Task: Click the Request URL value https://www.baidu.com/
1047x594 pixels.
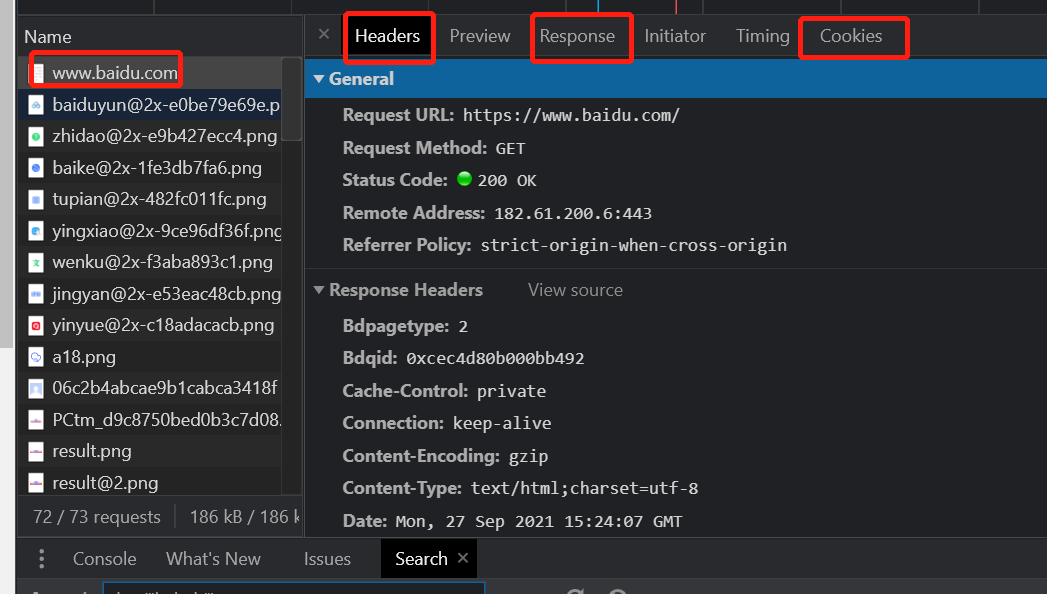Action: 571,115
